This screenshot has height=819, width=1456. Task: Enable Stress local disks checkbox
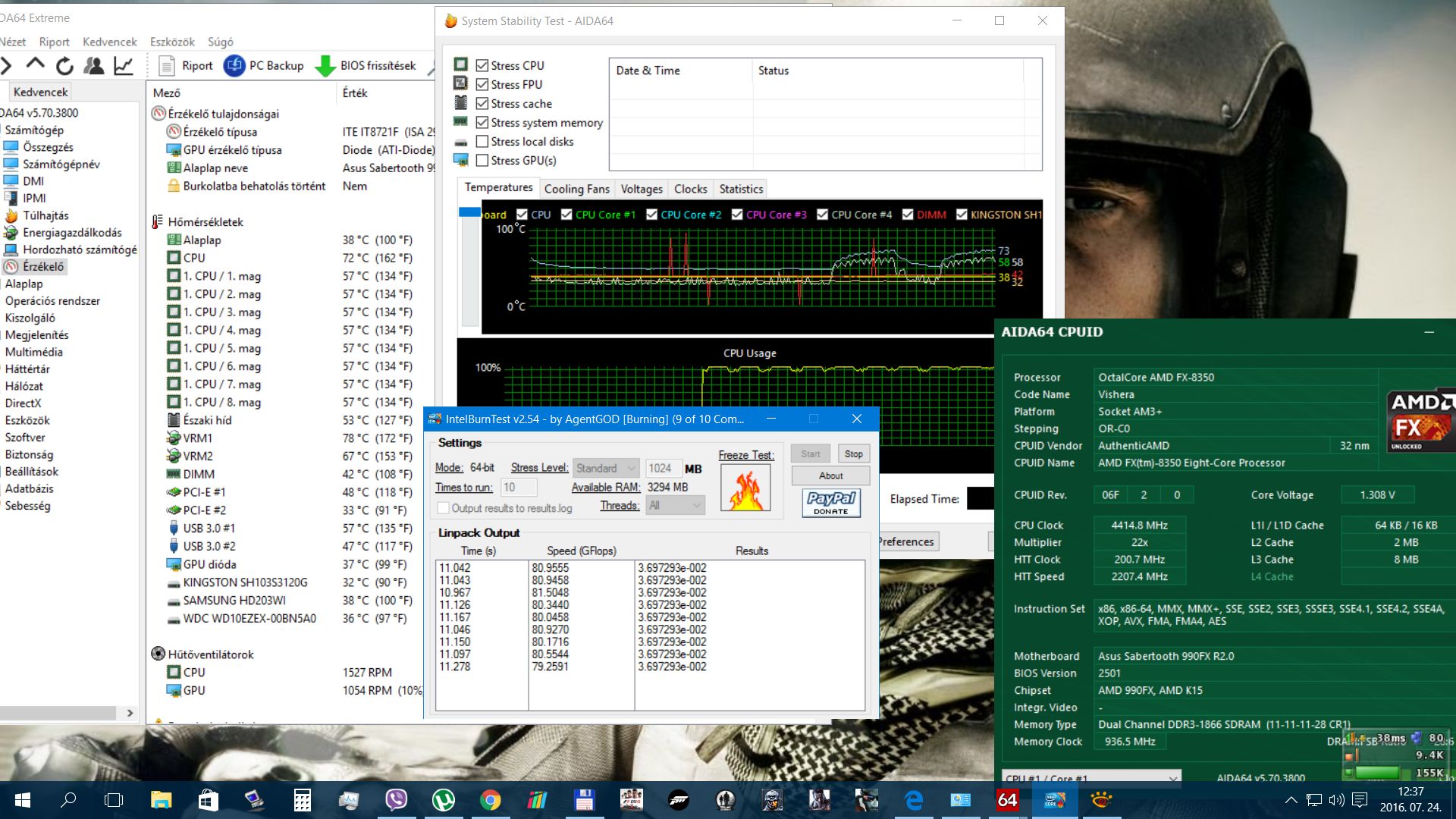482,141
